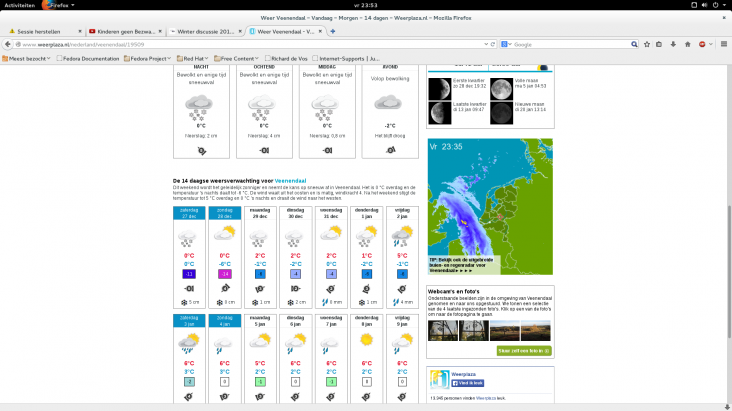
Task: Expand the Free Content bookmark folder
Action: [x=236, y=58]
